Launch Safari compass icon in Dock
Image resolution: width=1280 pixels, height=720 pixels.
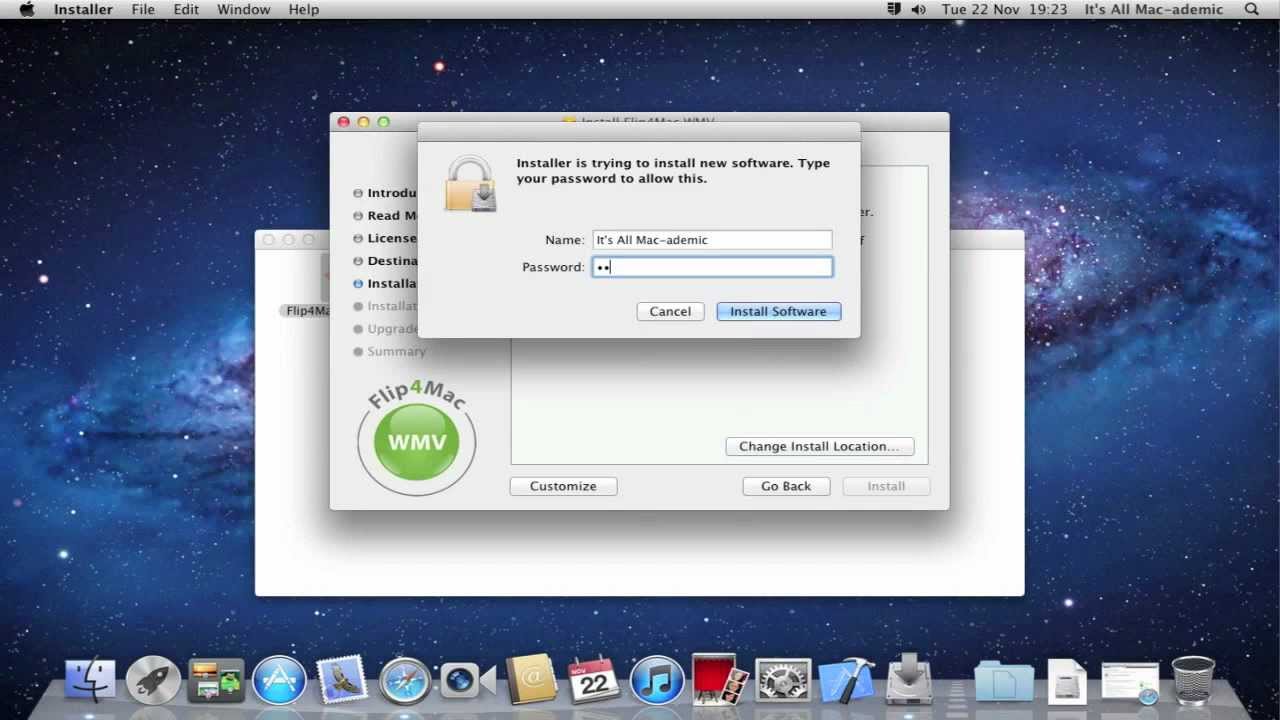pos(404,681)
